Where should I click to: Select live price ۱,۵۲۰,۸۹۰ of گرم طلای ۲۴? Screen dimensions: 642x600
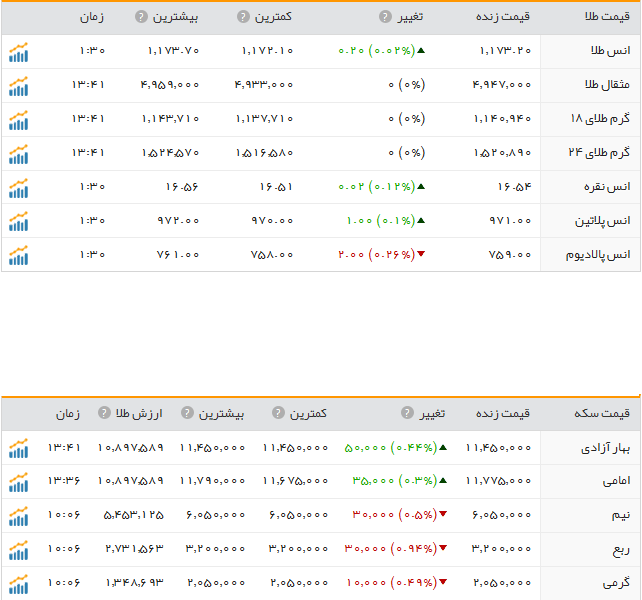click(502, 153)
